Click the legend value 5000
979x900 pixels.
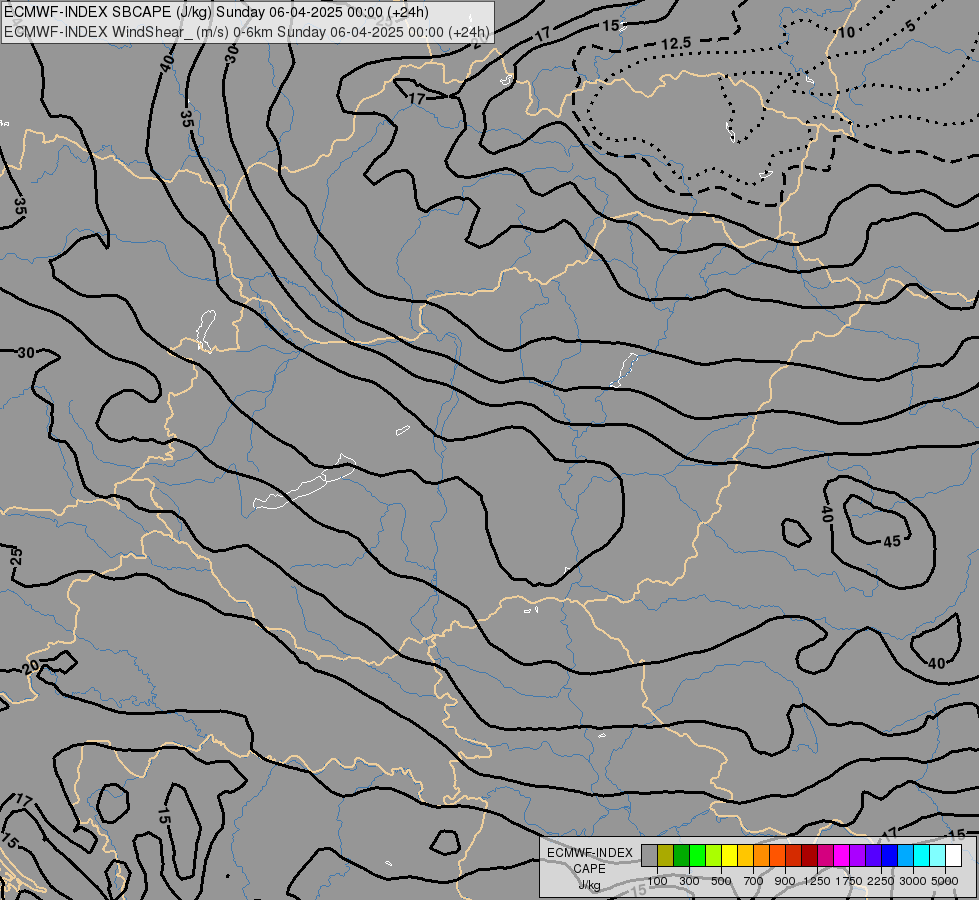click(944, 881)
